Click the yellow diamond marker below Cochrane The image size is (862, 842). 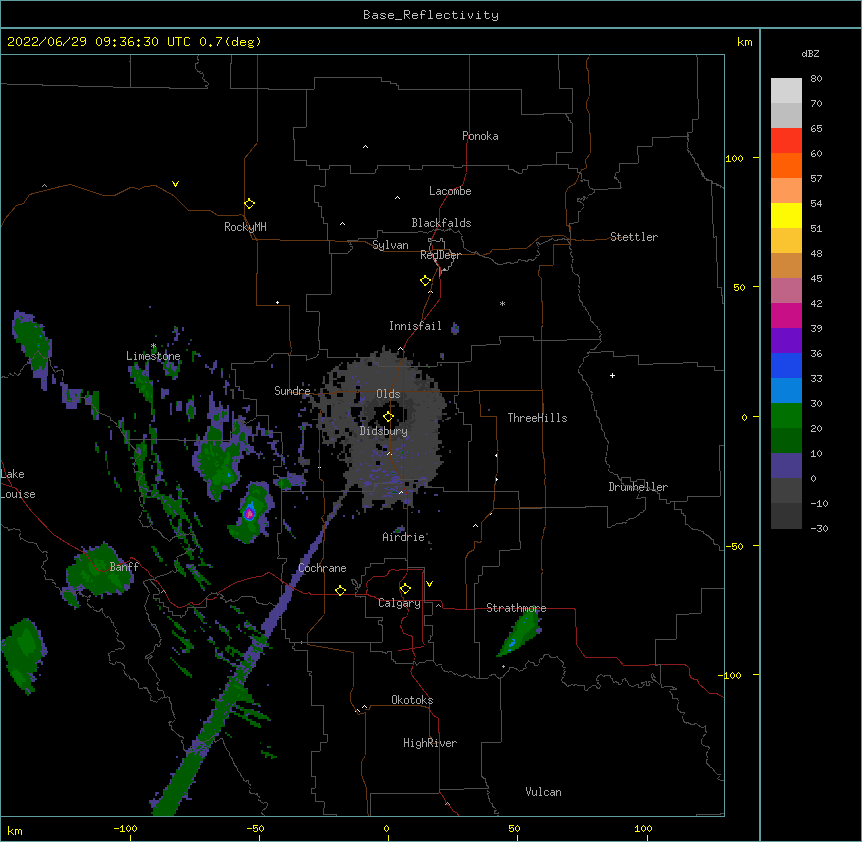point(341,590)
